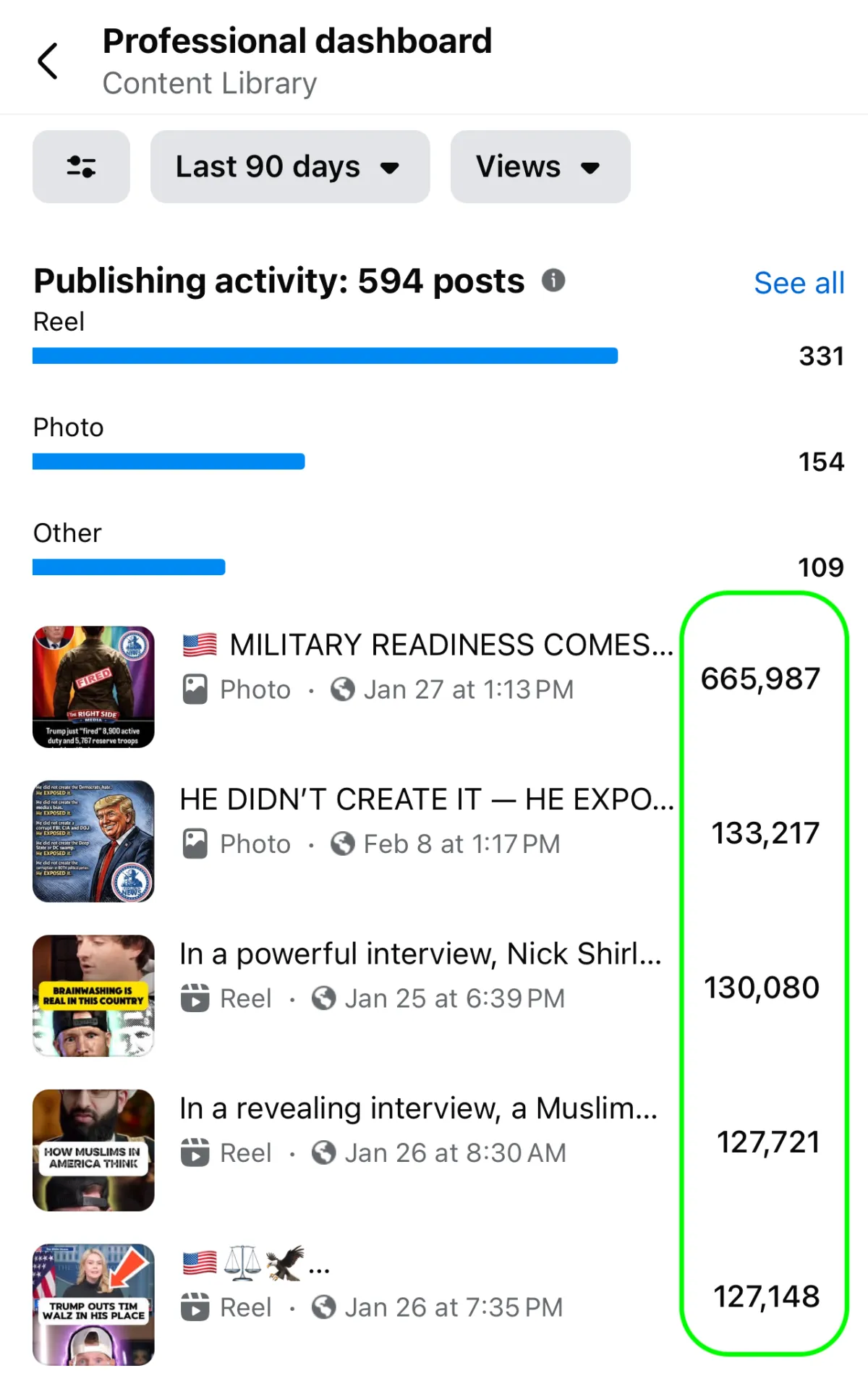The width and height of the screenshot is (868, 1397).
Task: Click the globe icon beside Jan 26 at 8:30 AM
Action: (x=323, y=1152)
